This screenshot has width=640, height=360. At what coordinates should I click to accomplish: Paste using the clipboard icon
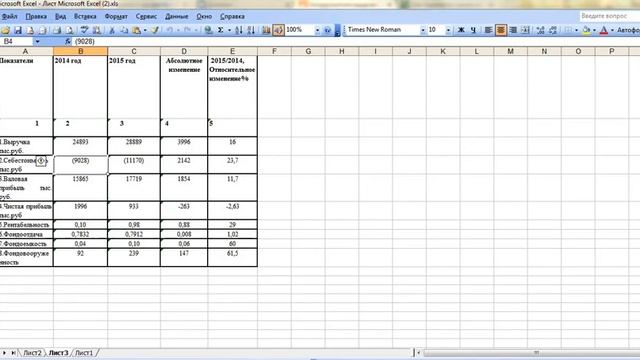pyautogui.click(x=136, y=30)
